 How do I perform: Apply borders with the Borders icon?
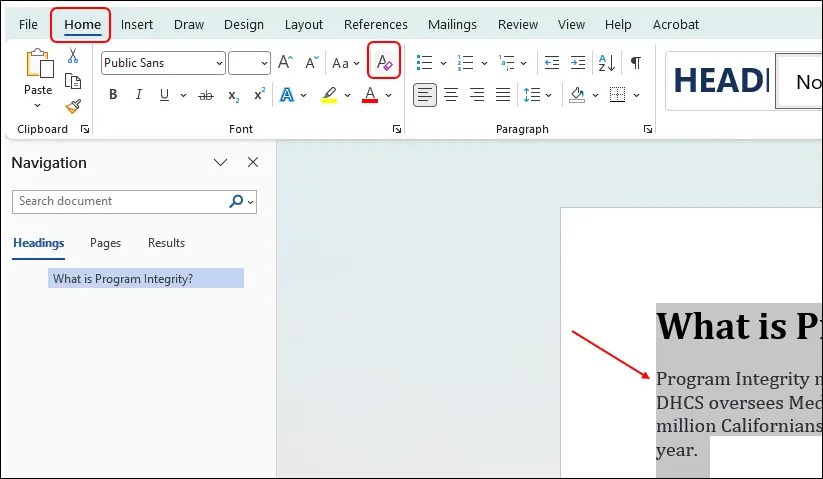pyautogui.click(x=617, y=95)
